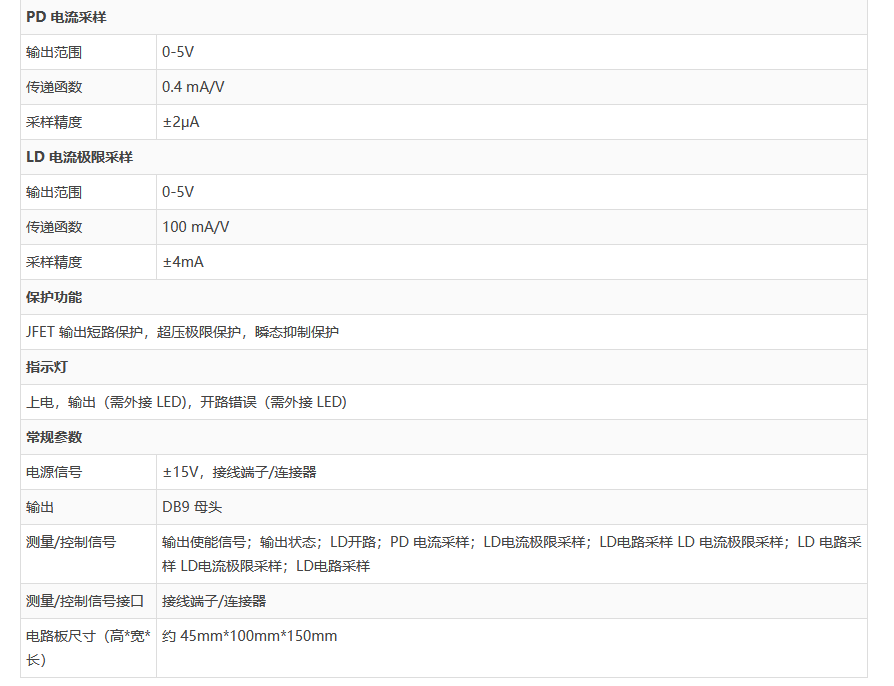Click the 保护功能 section header

tap(54, 297)
